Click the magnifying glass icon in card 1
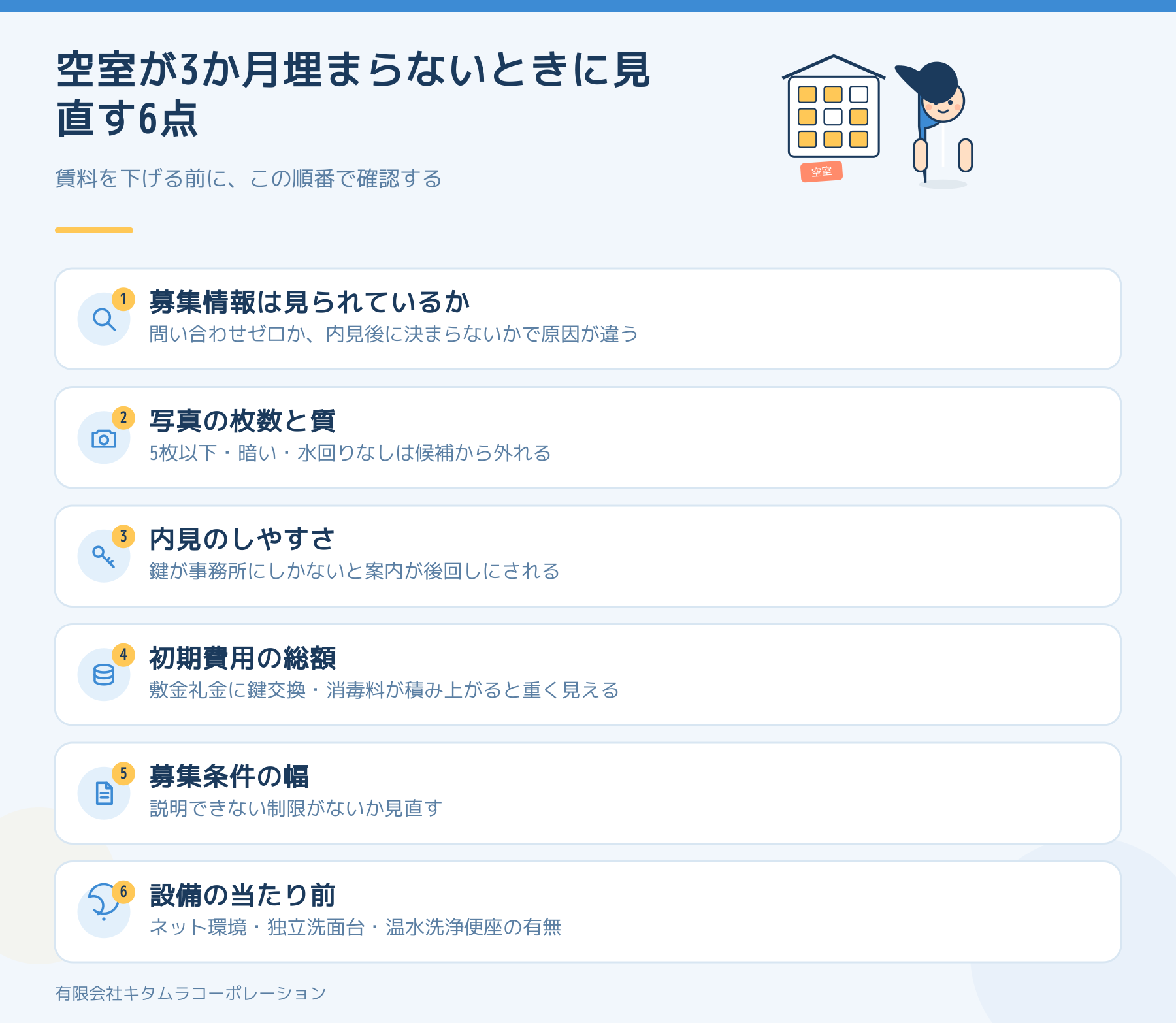Screen dimensions: 1176x1023 104,319
